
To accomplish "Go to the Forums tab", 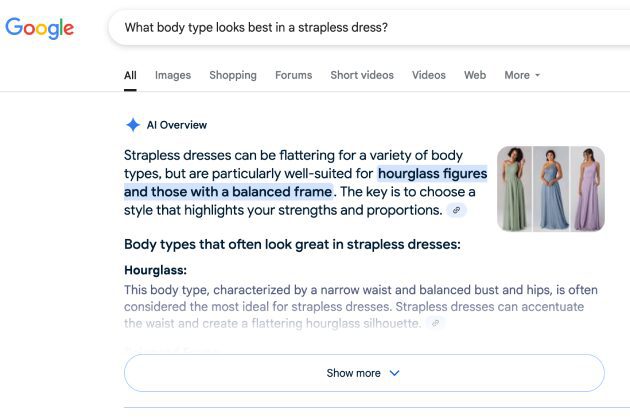I will click(x=293, y=75).
